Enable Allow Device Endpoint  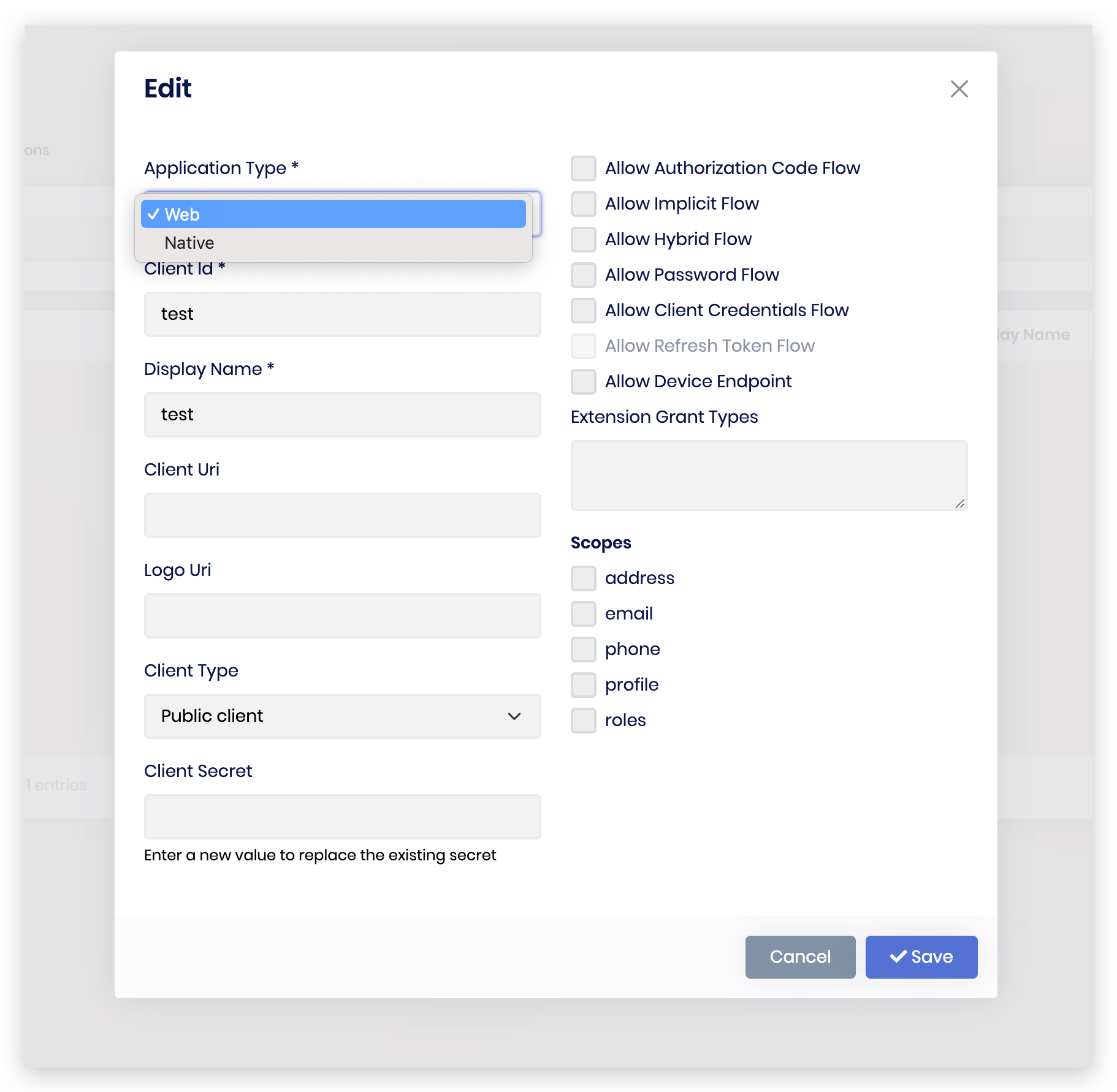tap(583, 381)
